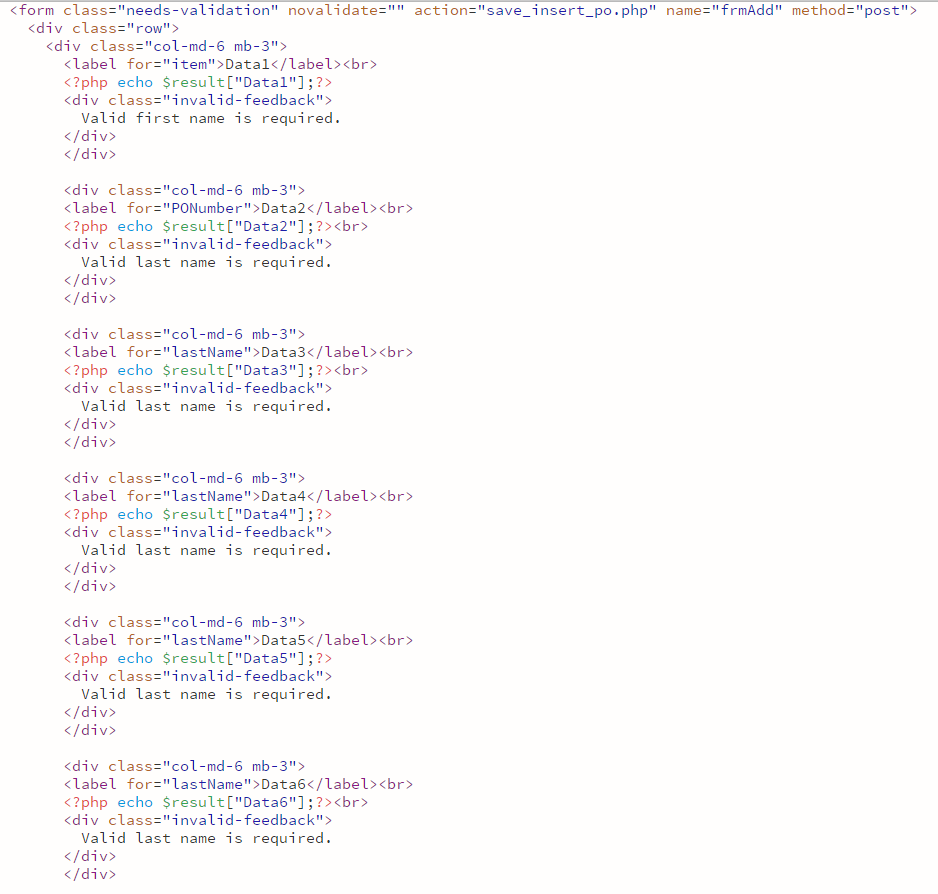Click the php echo $result["Data6"] line
This screenshot has height=894, width=938.
click(216, 802)
